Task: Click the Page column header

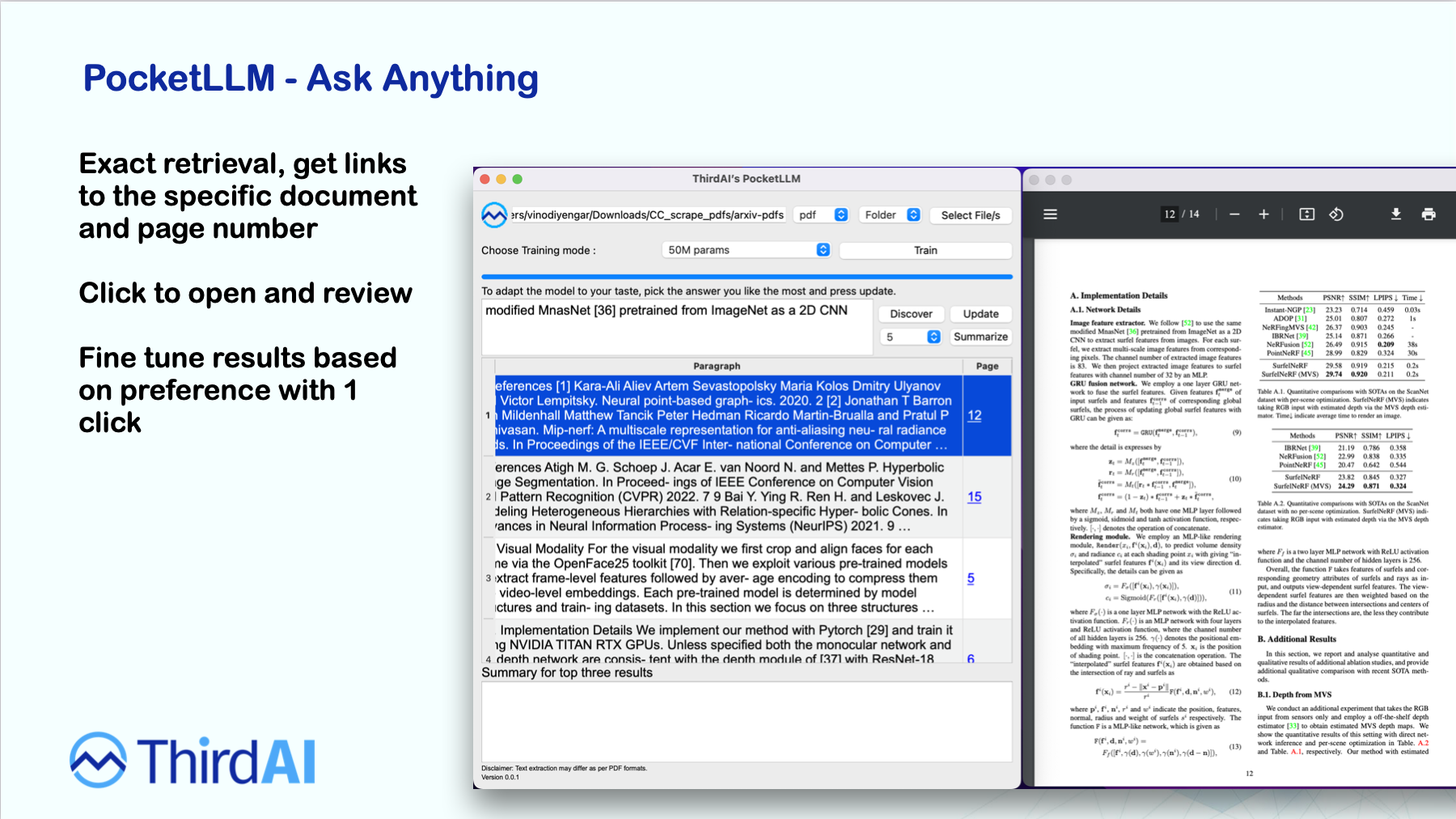Action: pyautogui.click(x=987, y=366)
